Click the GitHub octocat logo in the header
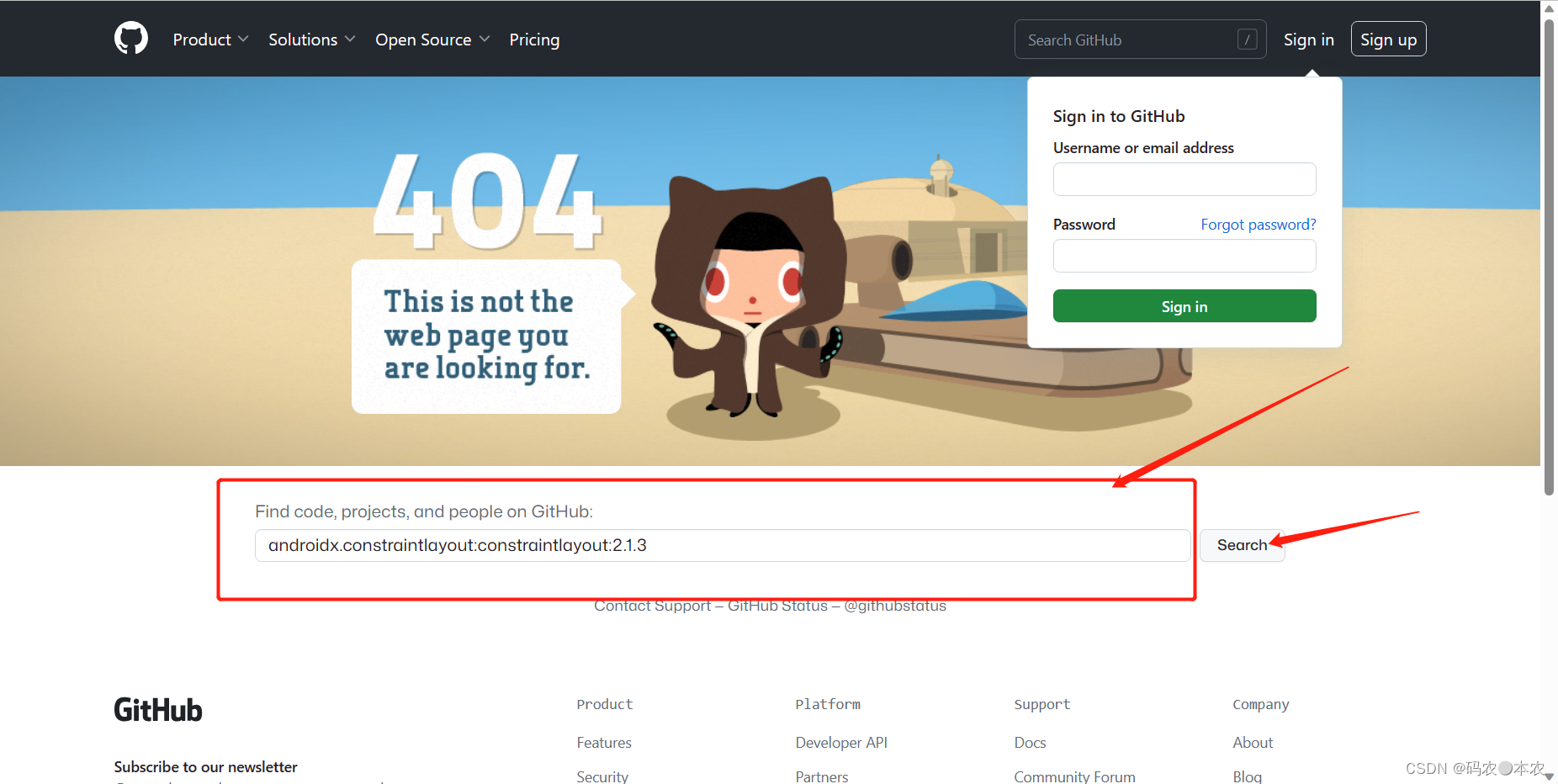This screenshot has width=1558, height=784. [130, 38]
